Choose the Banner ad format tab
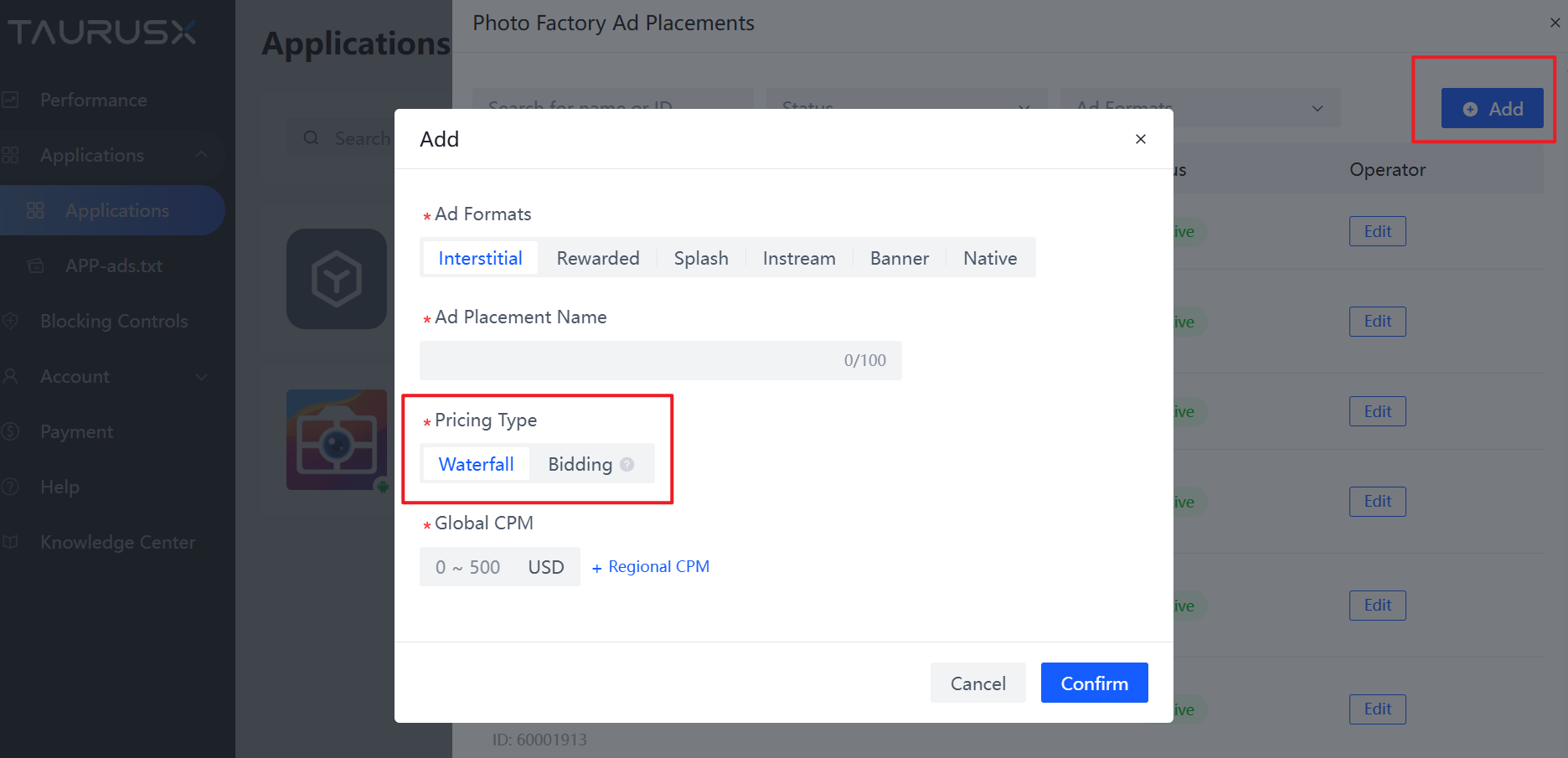The image size is (1568, 758). (x=899, y=258)
